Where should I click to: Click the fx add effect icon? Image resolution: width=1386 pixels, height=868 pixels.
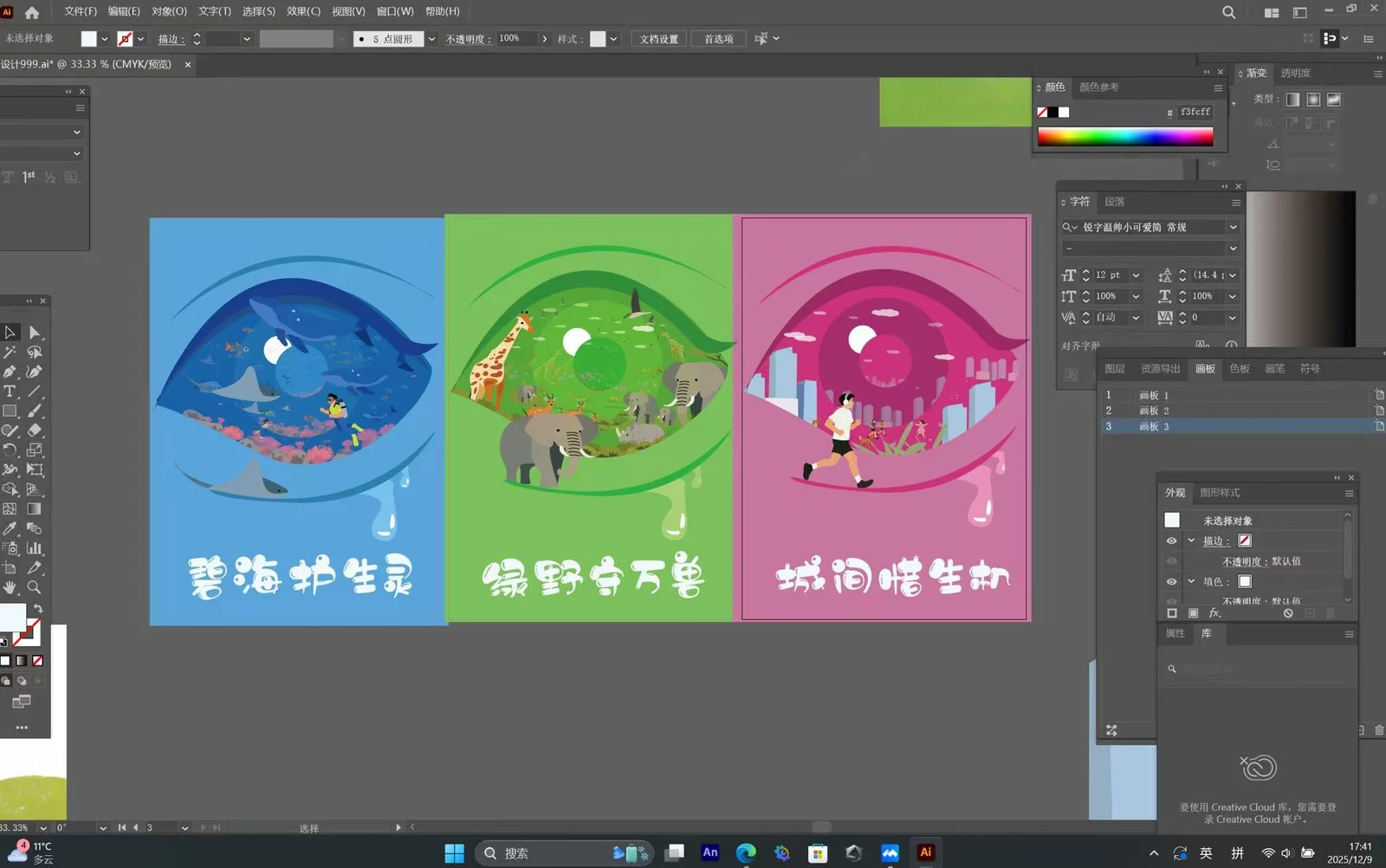coord(1214,613)
